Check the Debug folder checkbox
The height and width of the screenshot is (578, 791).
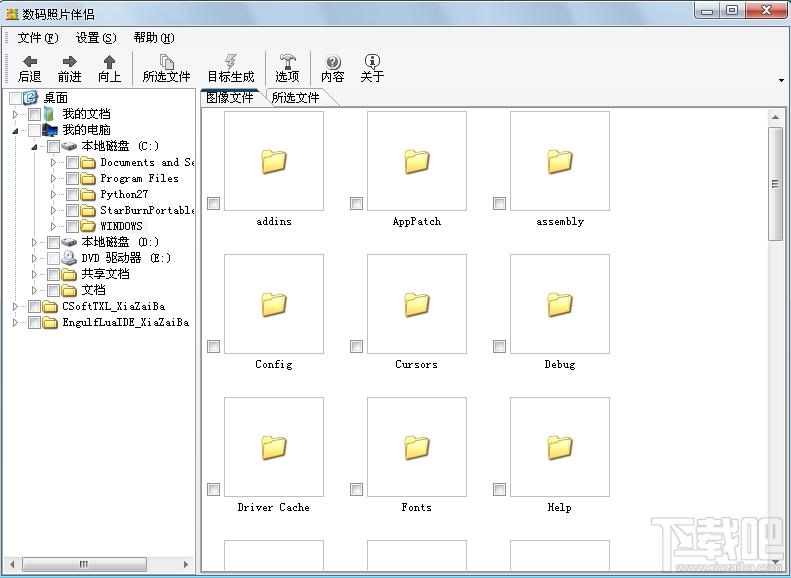tap(499, 346)
